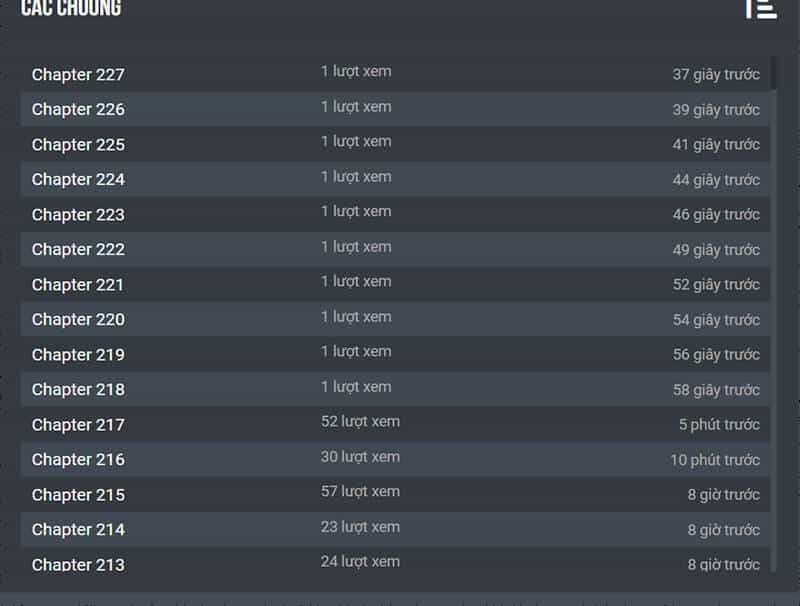Open Chapter 222

pos(78,249)
